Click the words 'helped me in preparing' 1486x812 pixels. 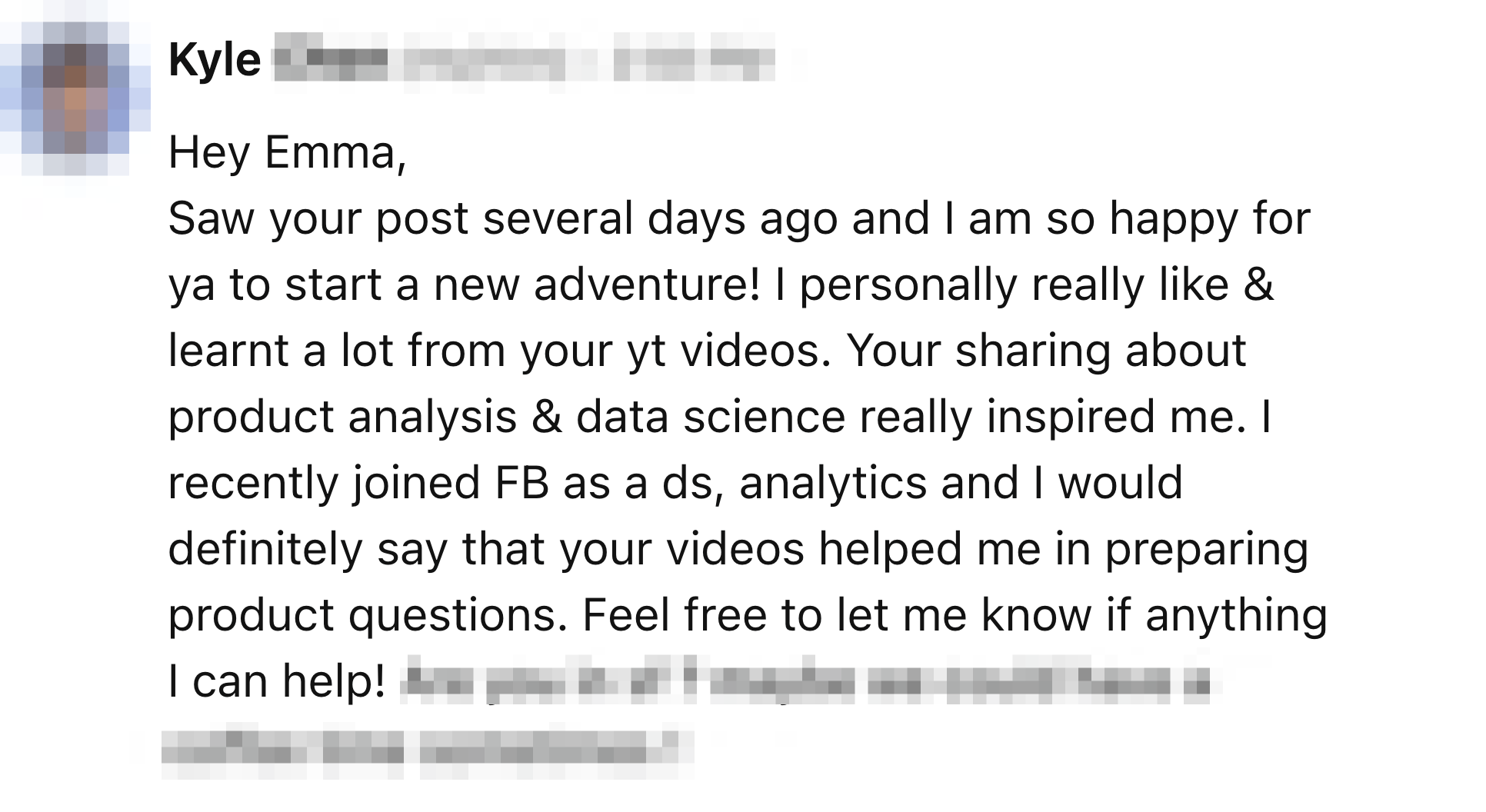pyautogui.click(x=1062, y=549)
